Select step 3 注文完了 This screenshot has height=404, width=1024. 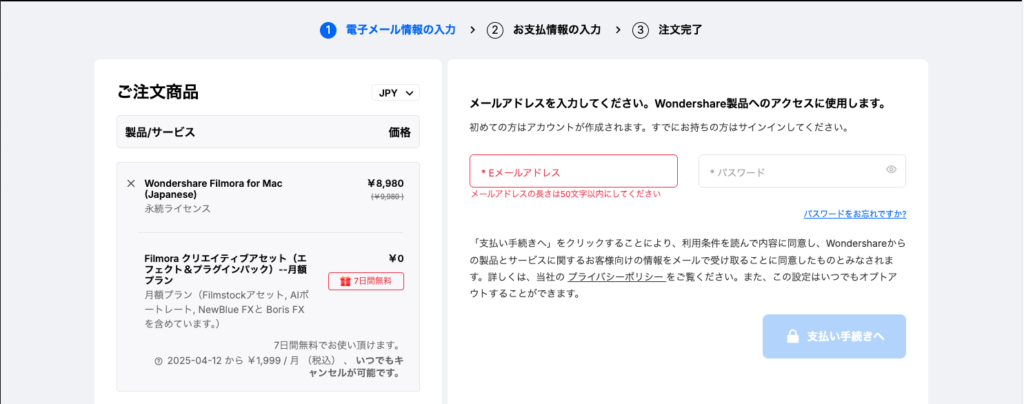pyautogui.click(x=667, y=29)
